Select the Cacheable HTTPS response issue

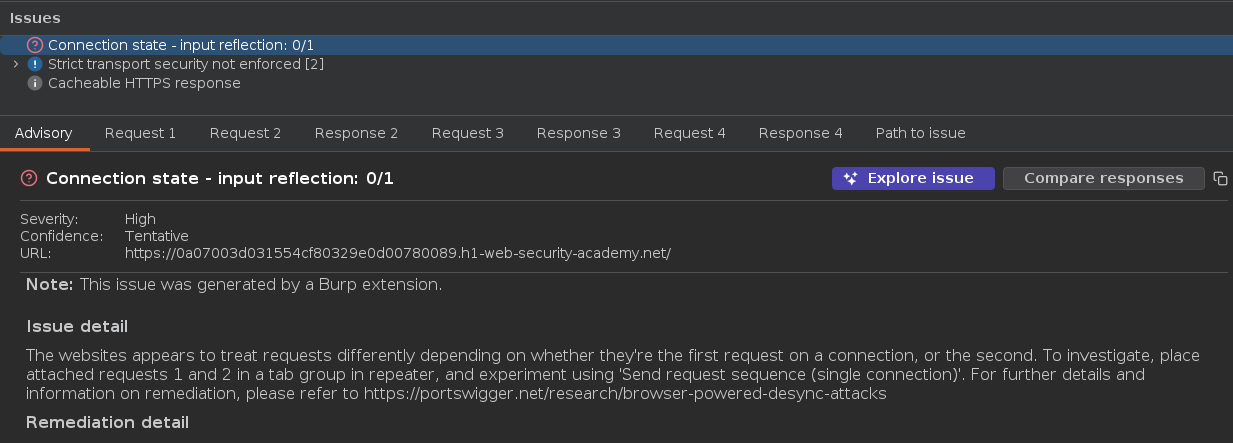144,83
